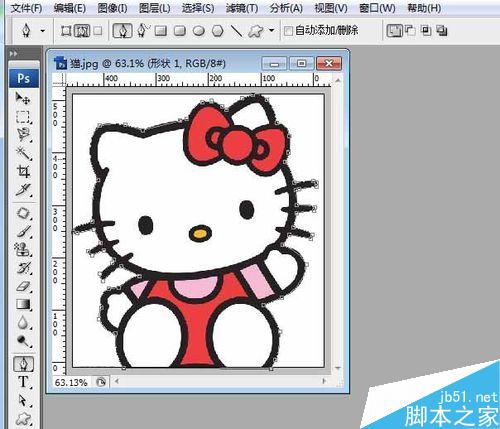Click the Ps logo in toolbox
500x429 pixels.
click(24, 78)
